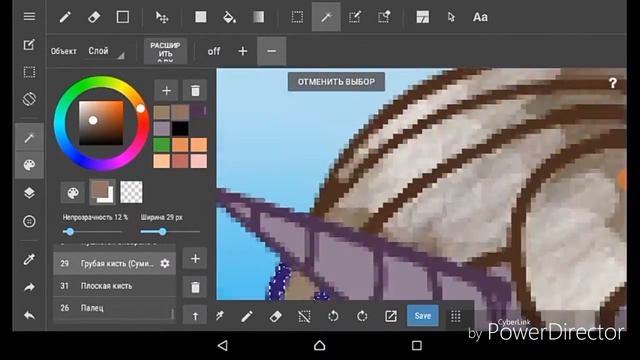Screen dimensions: 640x360
Task: Tap the brush icon in bottom toolbar
Action: [x=247, y=316]
